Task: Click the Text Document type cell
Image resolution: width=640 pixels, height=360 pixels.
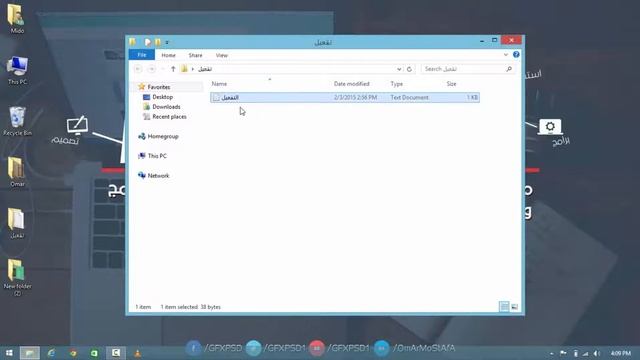Action: [x=409, y=98]
